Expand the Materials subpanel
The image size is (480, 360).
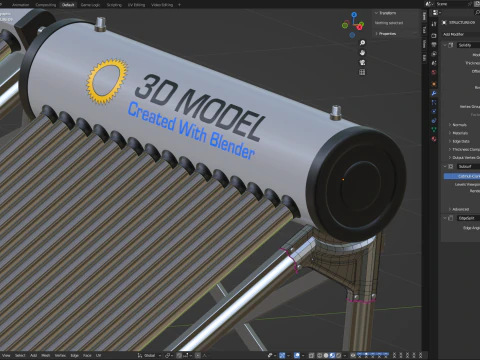(460, 133)
